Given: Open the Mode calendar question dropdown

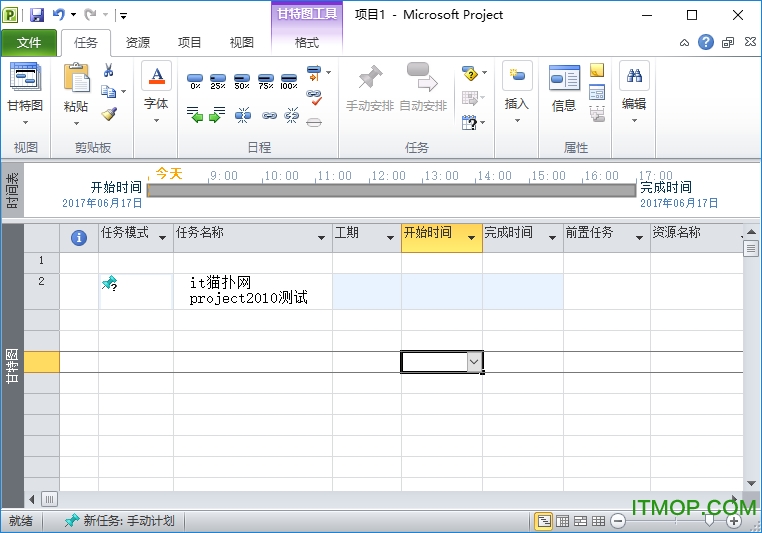Looking at the screenshot, I should [x=473, y=122].
